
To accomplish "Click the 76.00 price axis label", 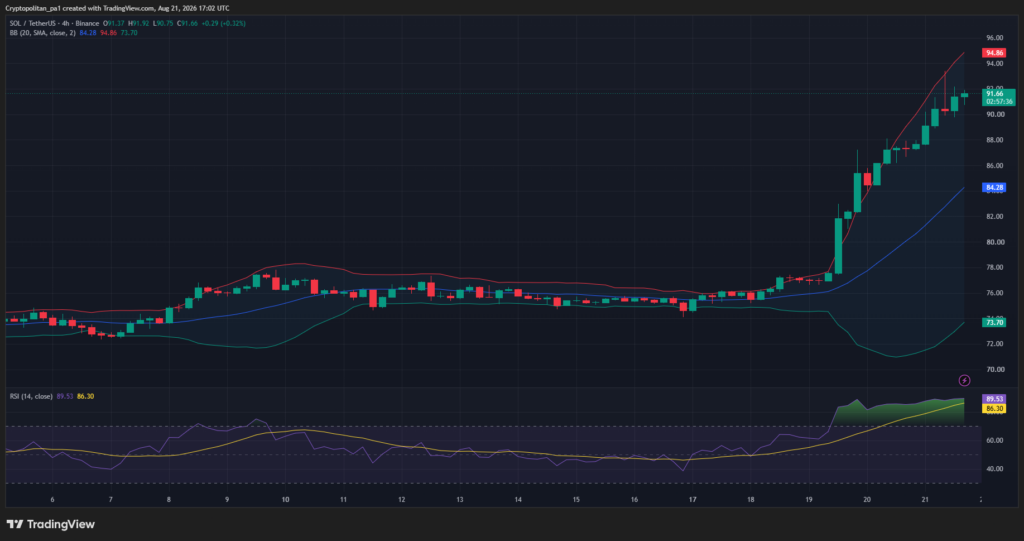I will pos(995,293).
